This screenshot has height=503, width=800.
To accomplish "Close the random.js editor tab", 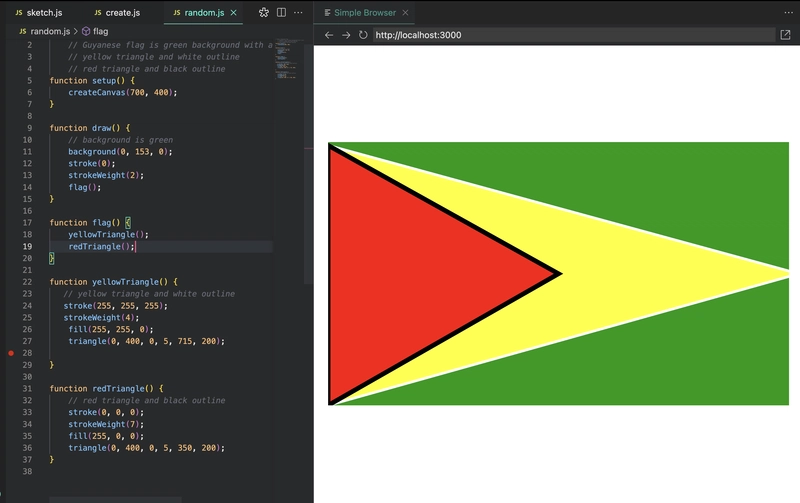I will (234, 13).
